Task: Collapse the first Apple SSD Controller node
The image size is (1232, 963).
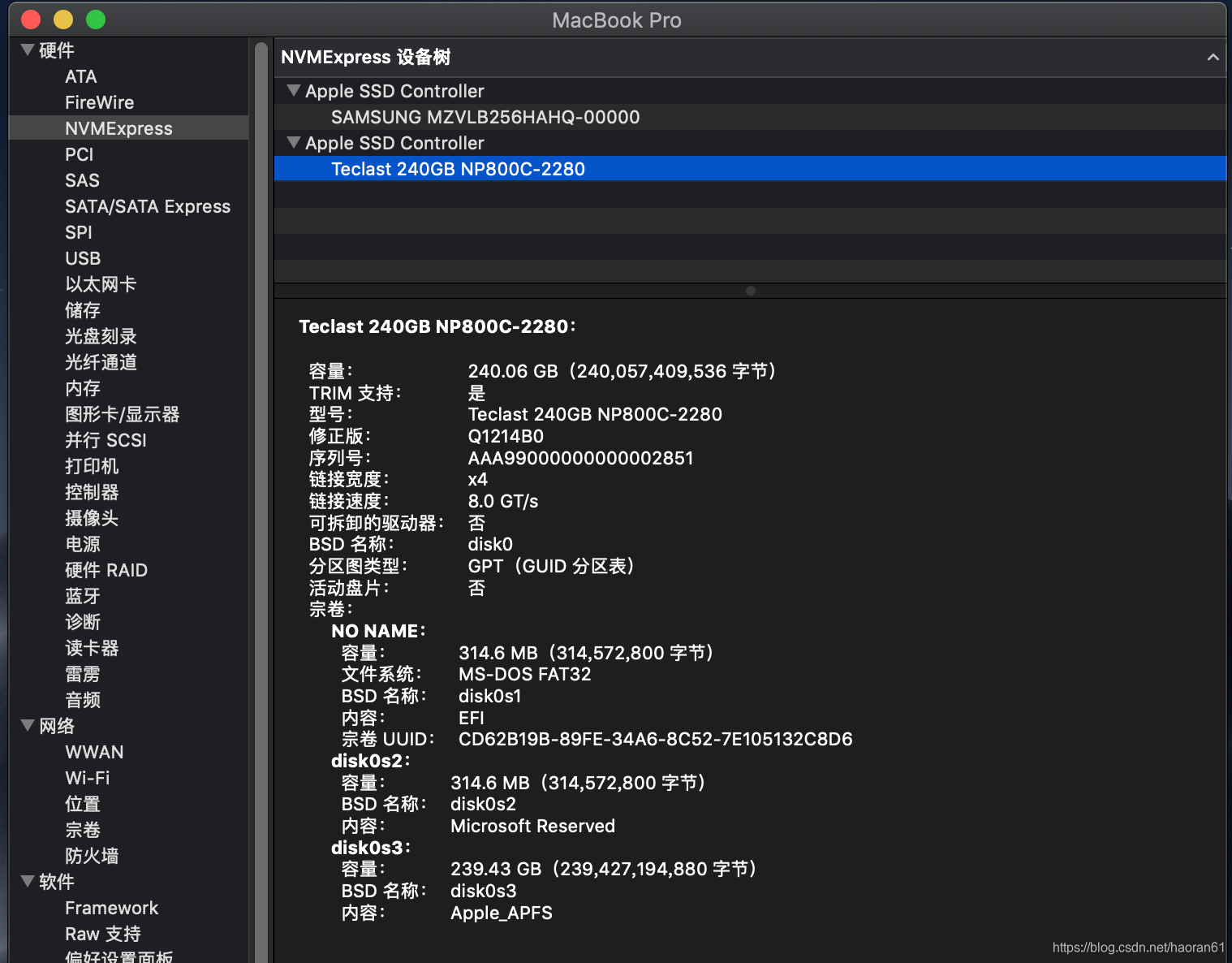Action: point(294,90)
